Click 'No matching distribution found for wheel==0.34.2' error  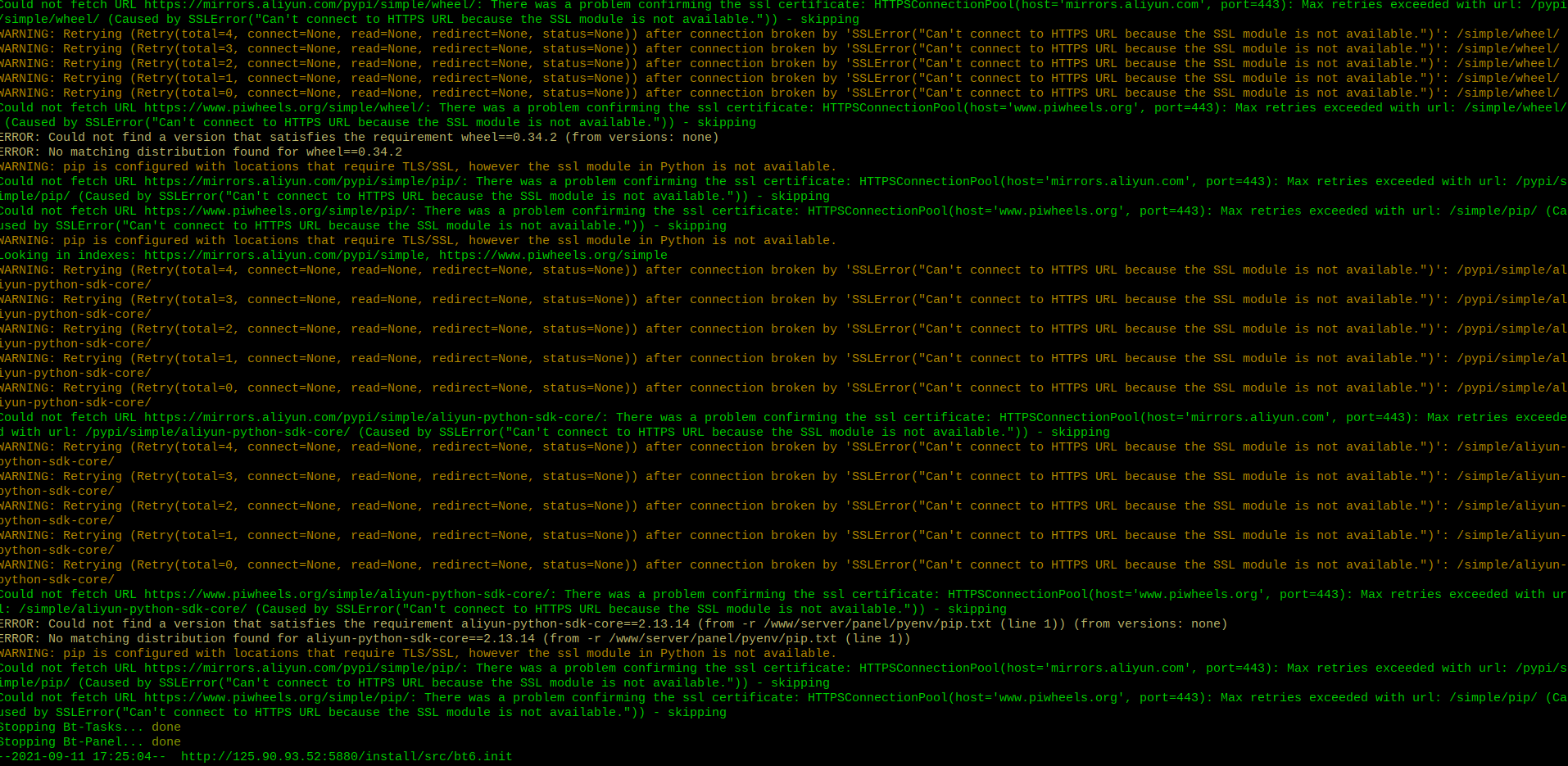[201, 152]
